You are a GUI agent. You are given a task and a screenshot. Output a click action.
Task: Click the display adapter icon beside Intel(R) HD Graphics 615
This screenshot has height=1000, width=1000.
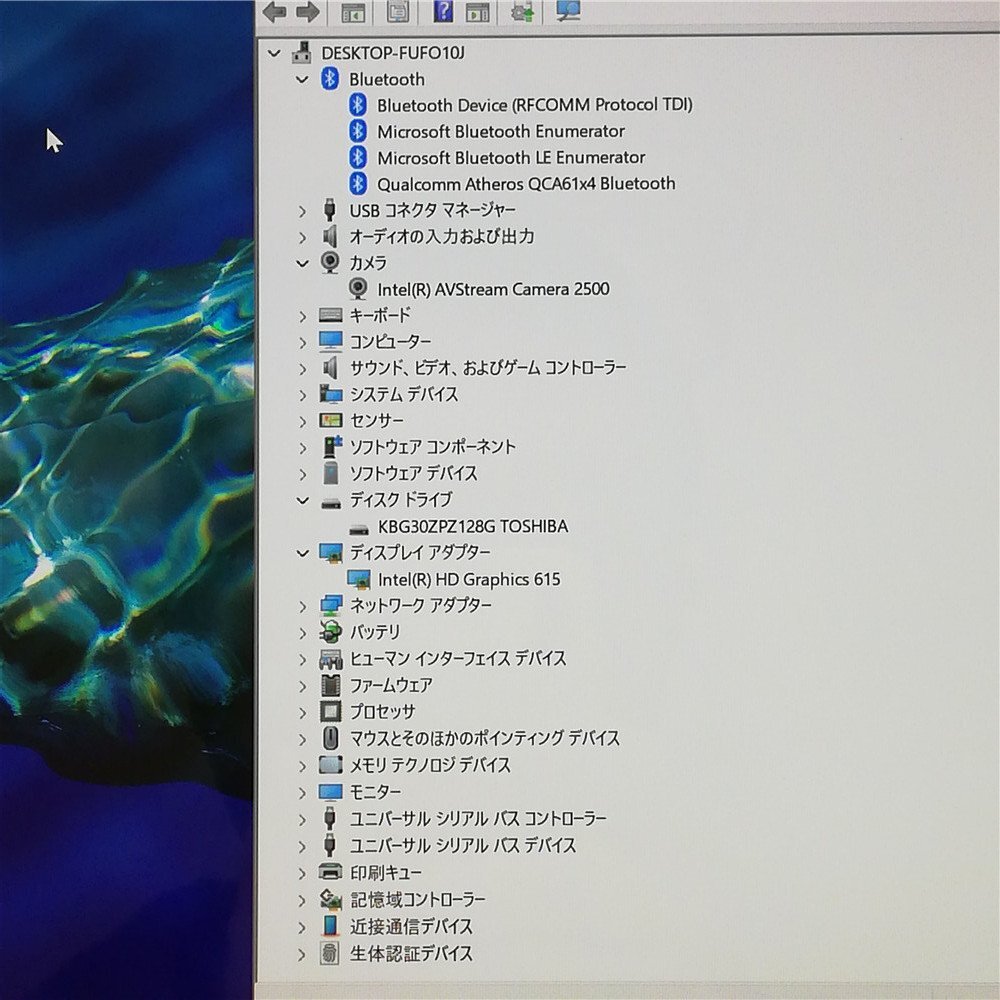pyautogui.click(x=358, y=579)
